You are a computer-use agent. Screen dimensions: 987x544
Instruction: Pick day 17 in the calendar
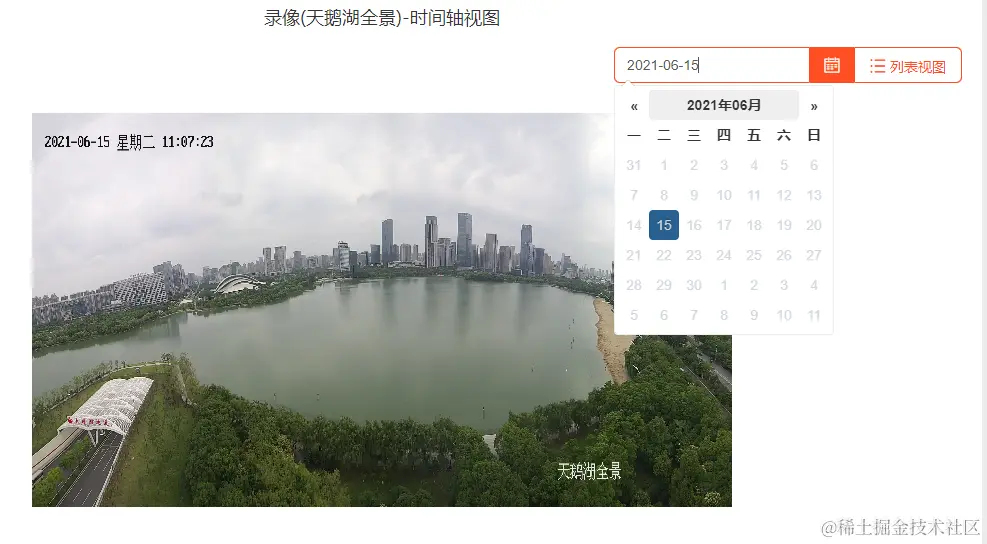pos(724,225)
